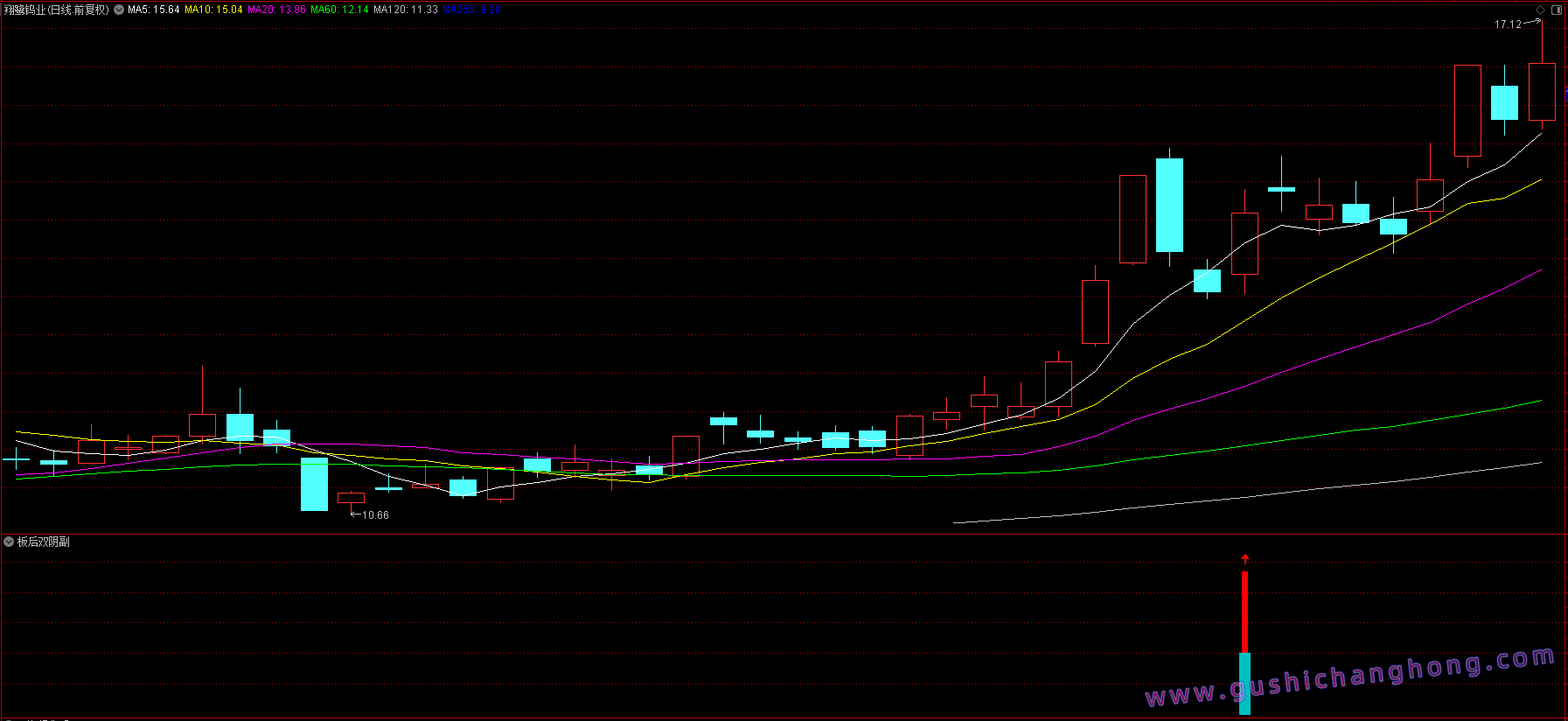Select the green MA60: 12.14 label
This screenshot has width=1568, height=721.
click(x=339, y=10)
